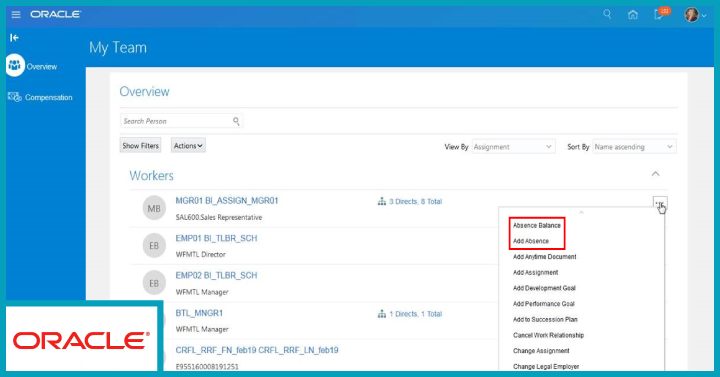720x377 pixels.
Task: Choose Add to Succession Plan
Action: tap(545, 319)
